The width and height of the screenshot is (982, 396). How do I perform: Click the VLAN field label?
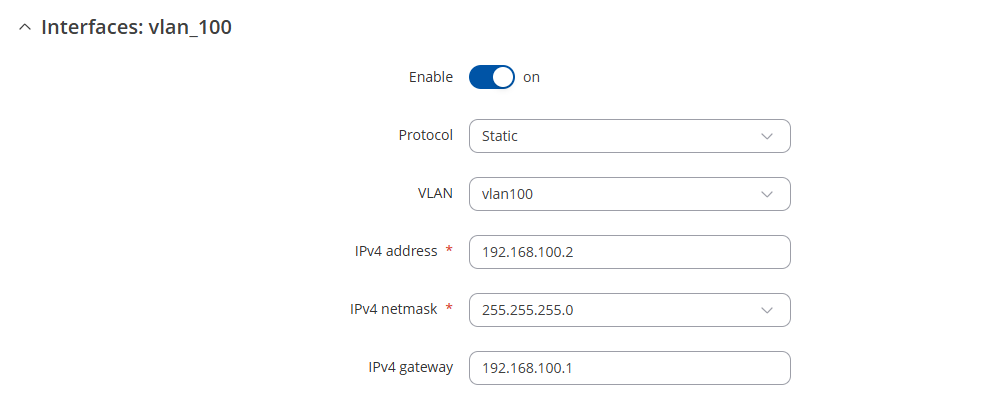(435, 193)
